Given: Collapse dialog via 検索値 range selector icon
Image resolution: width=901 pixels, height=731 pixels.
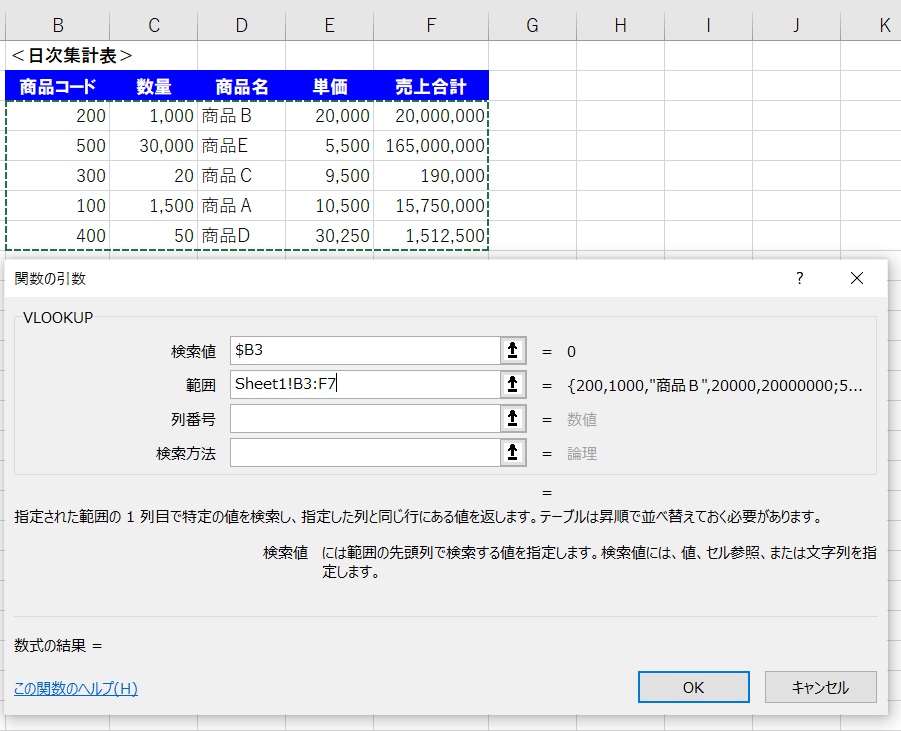Looking at the screenshot, I should tap(513, 350).
